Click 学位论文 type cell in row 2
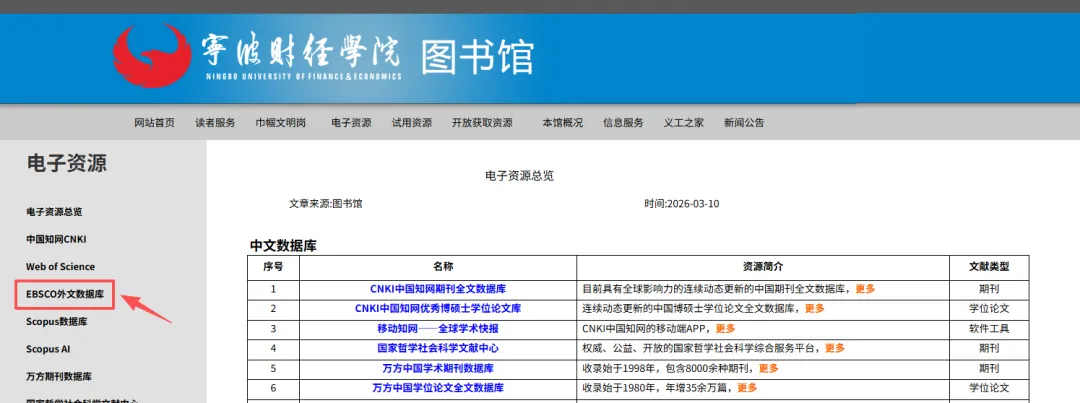 coord(989,308)
